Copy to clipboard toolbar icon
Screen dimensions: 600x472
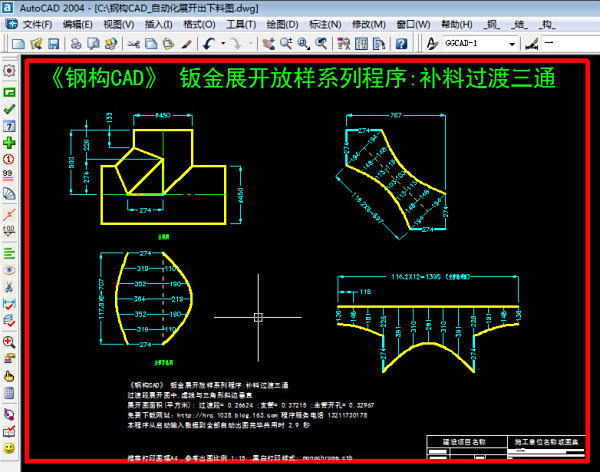(x=151, y=44)
